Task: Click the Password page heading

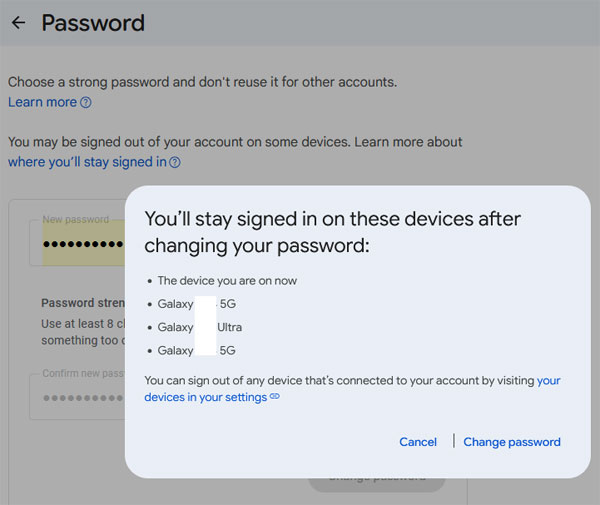Action: click(93, 22)
